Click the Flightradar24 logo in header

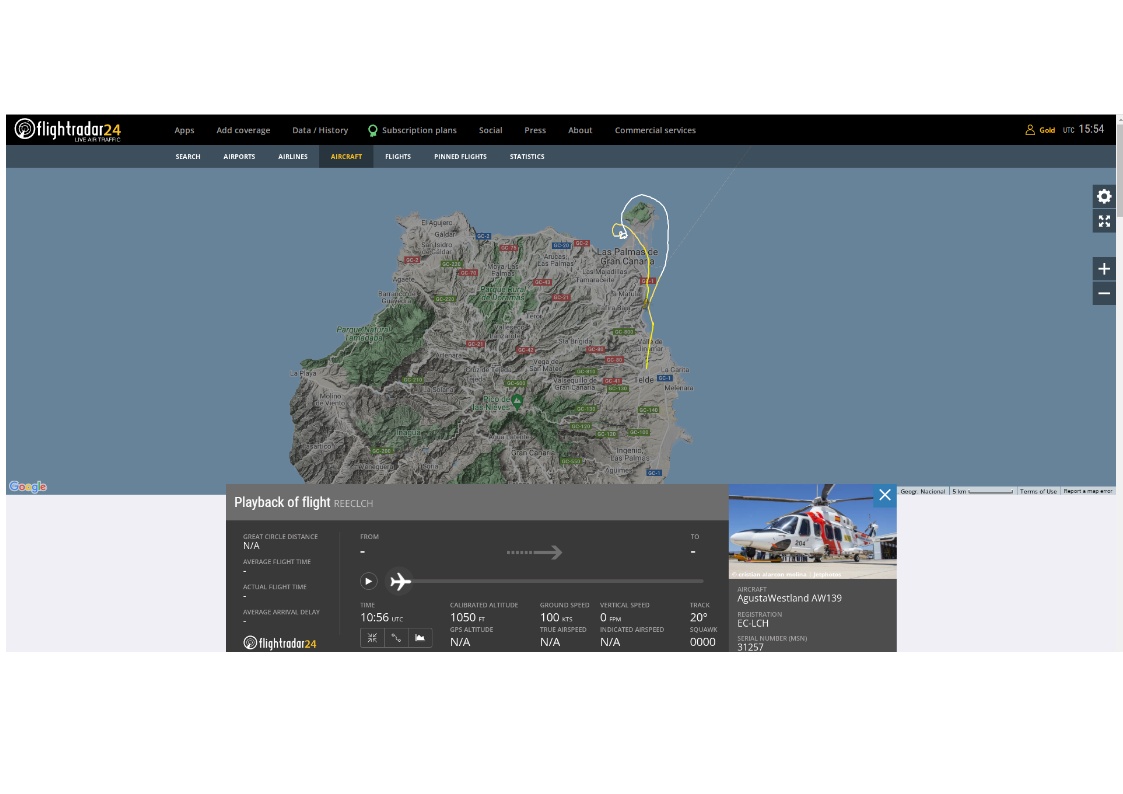[x=68, y=130]
